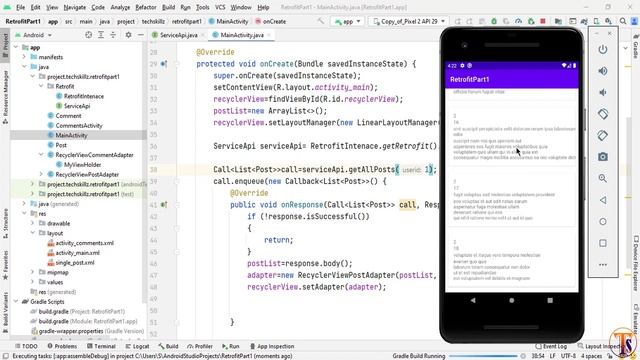
Task: Raise emulator volume with volume up icon
Action: 602,71
